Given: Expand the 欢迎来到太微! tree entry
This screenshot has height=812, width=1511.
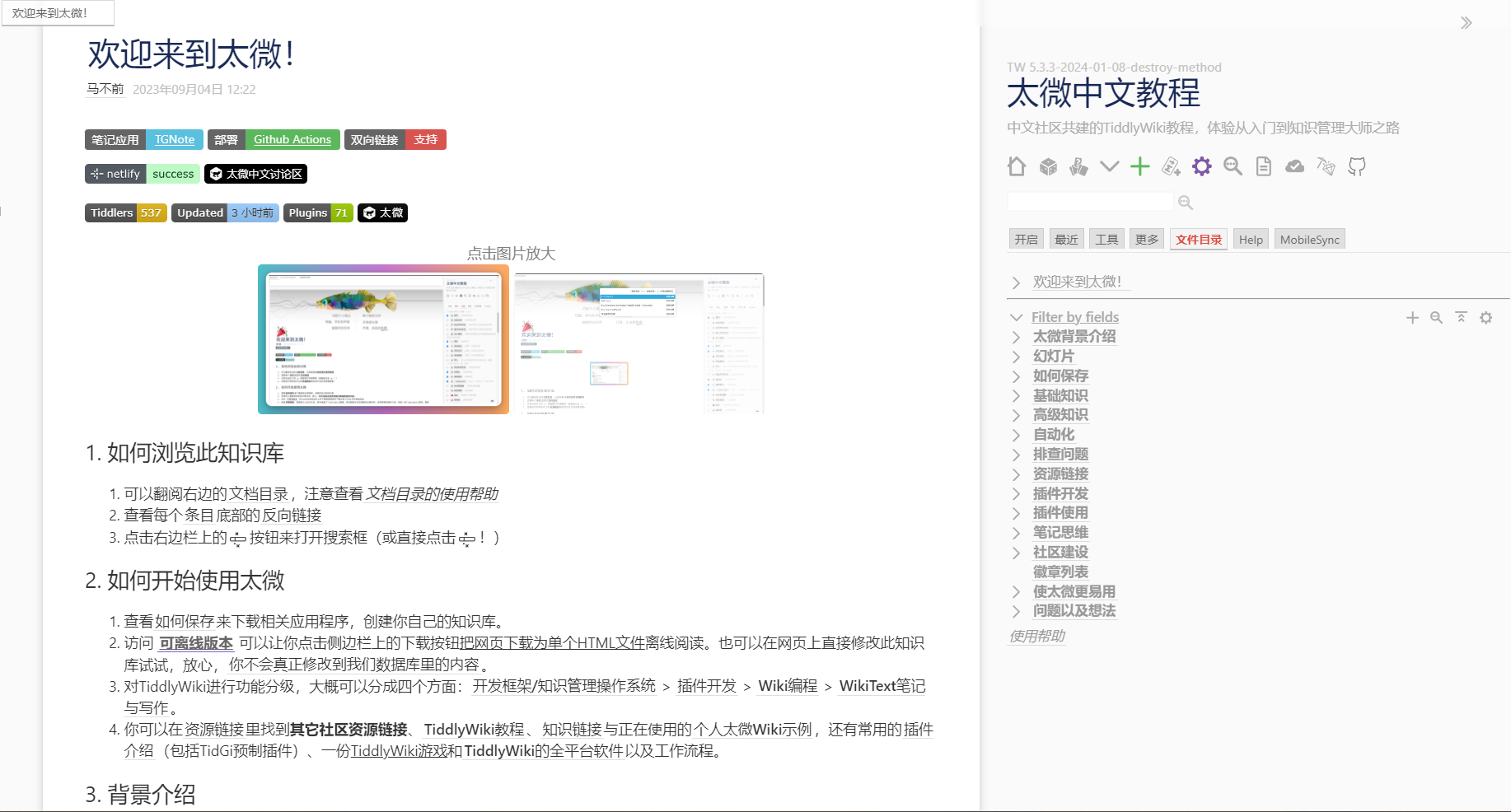Looking at the screenshot, I should [x=1016, y=282].
